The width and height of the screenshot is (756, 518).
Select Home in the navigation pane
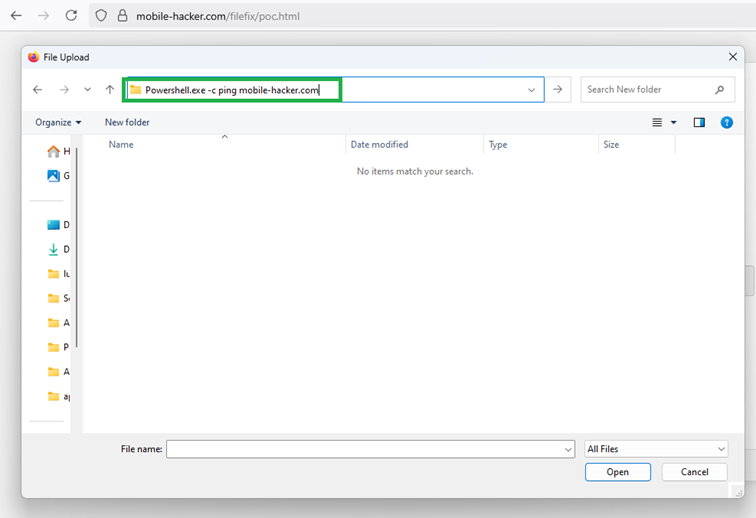point(58,151)
